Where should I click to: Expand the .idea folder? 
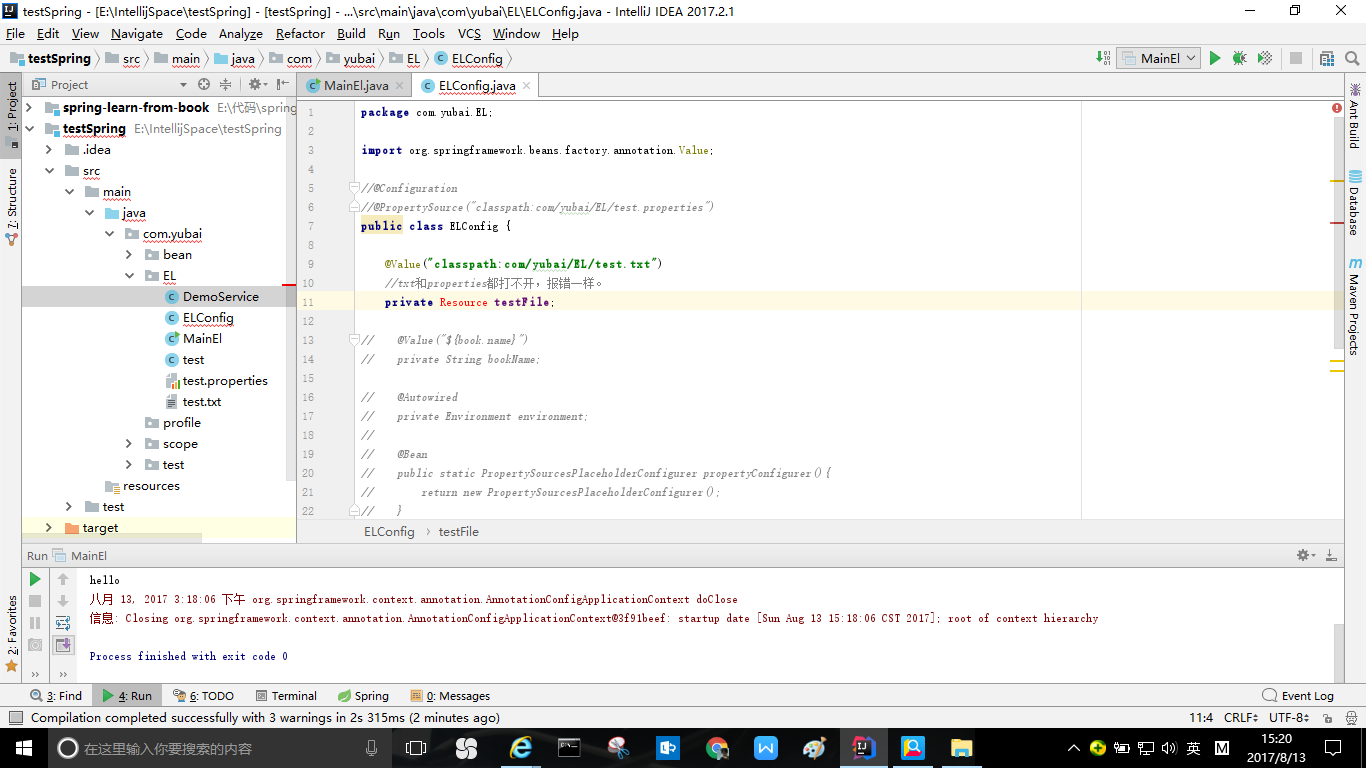tap(49, 149)
